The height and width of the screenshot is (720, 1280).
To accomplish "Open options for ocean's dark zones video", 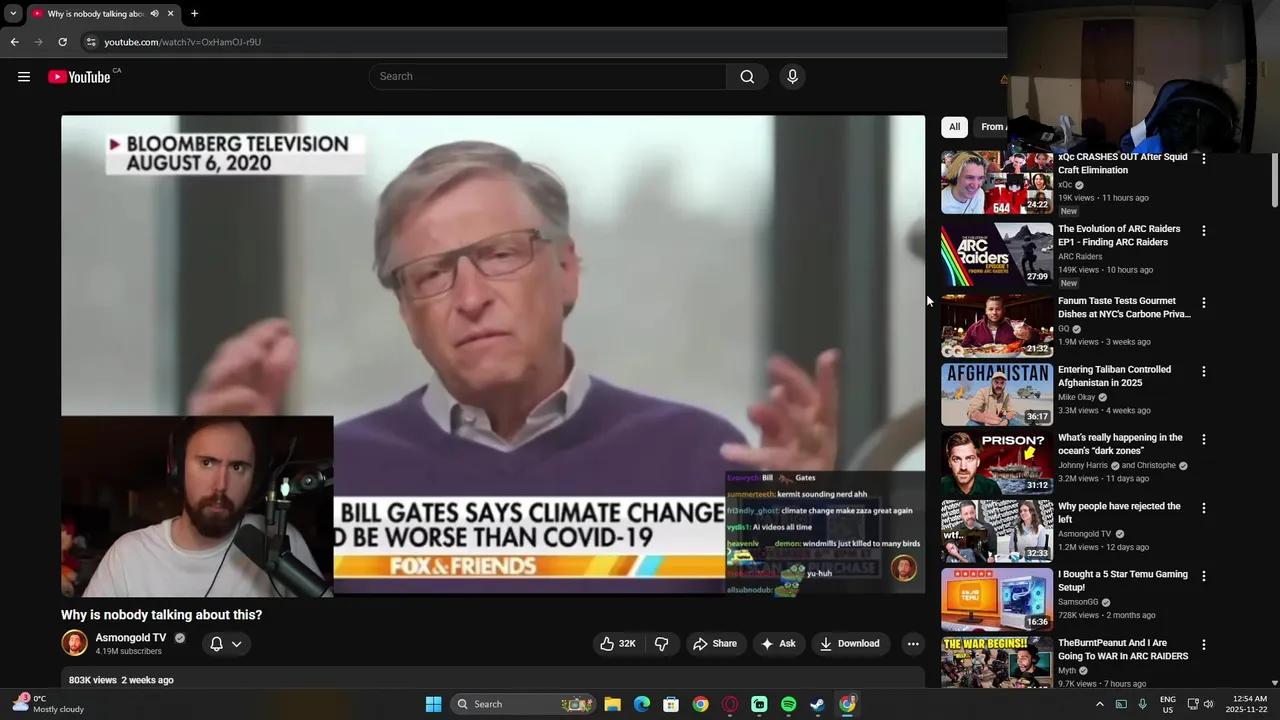I will point(1204,440).
